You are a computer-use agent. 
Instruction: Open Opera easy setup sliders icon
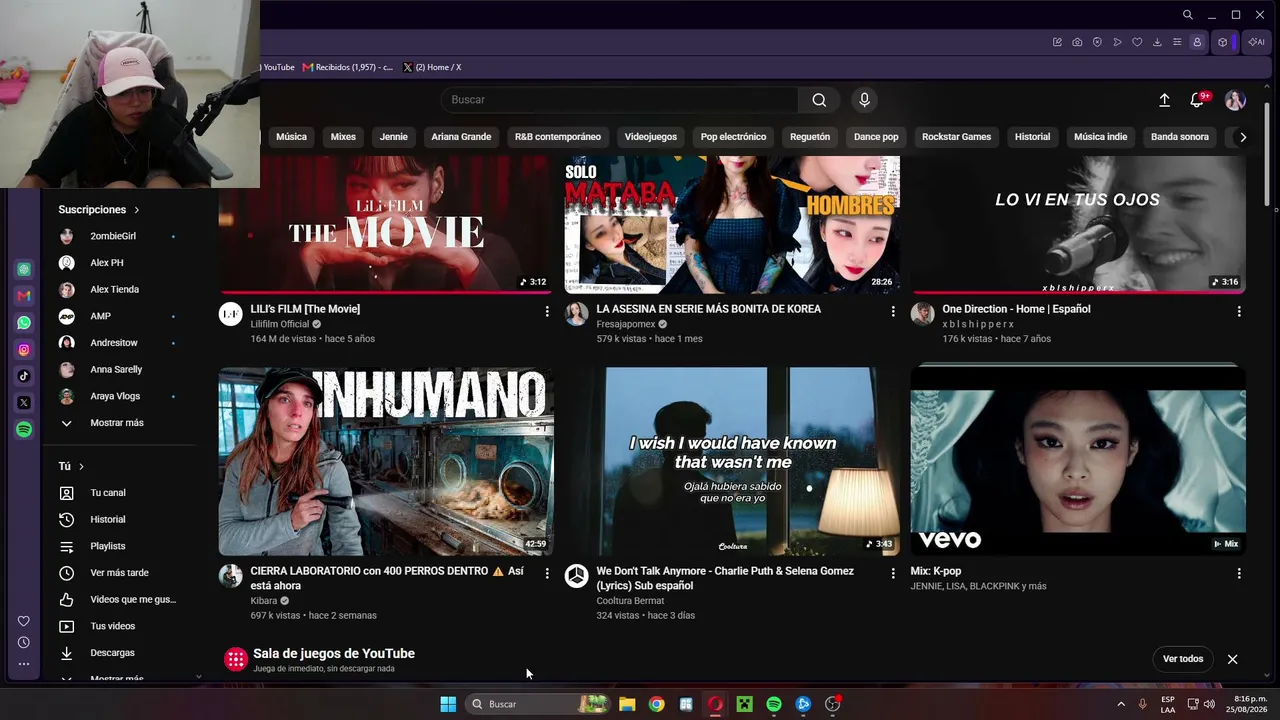[1177, 42]
